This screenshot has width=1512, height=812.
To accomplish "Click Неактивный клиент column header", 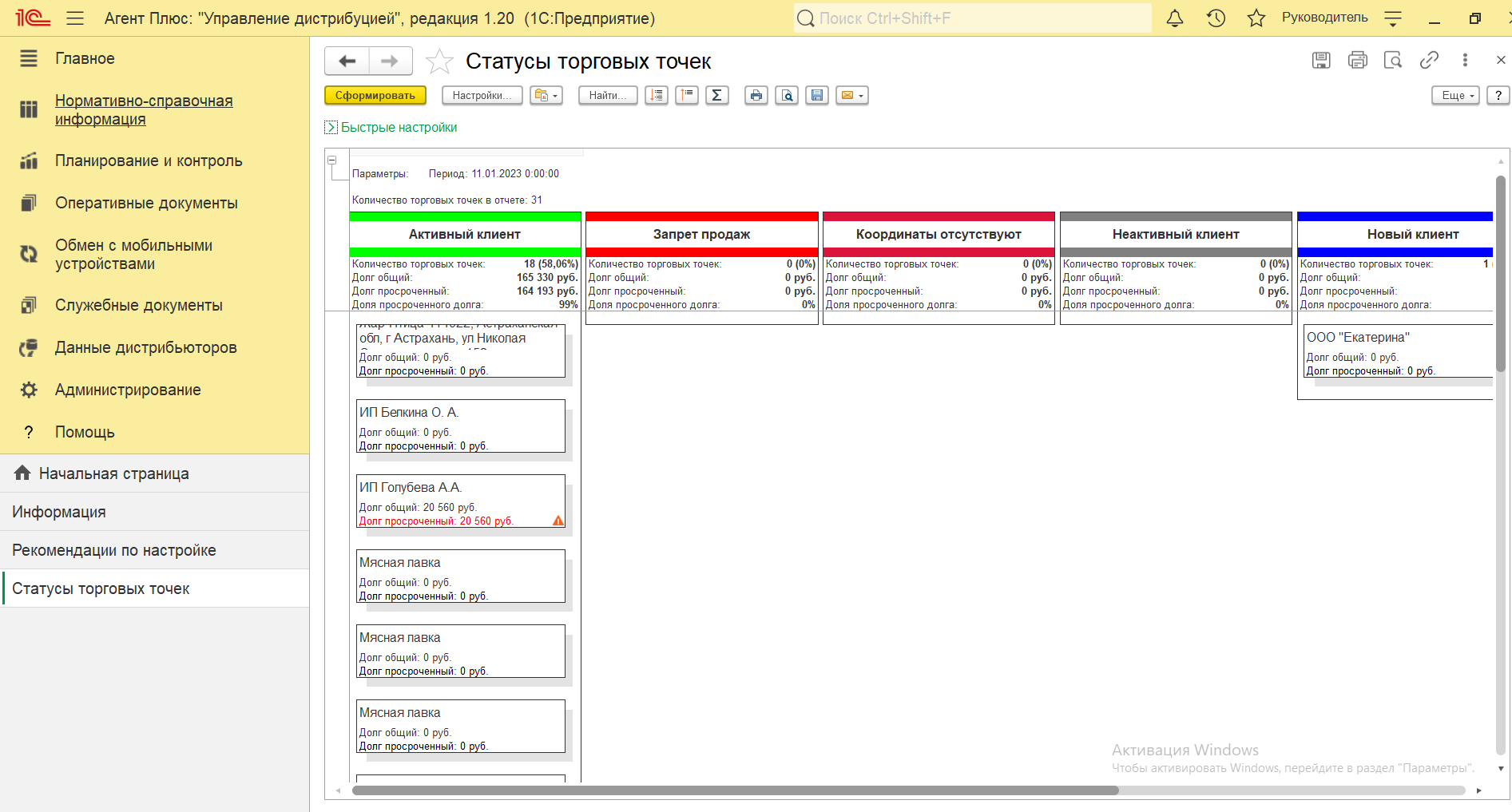I will pos(1176,234).
